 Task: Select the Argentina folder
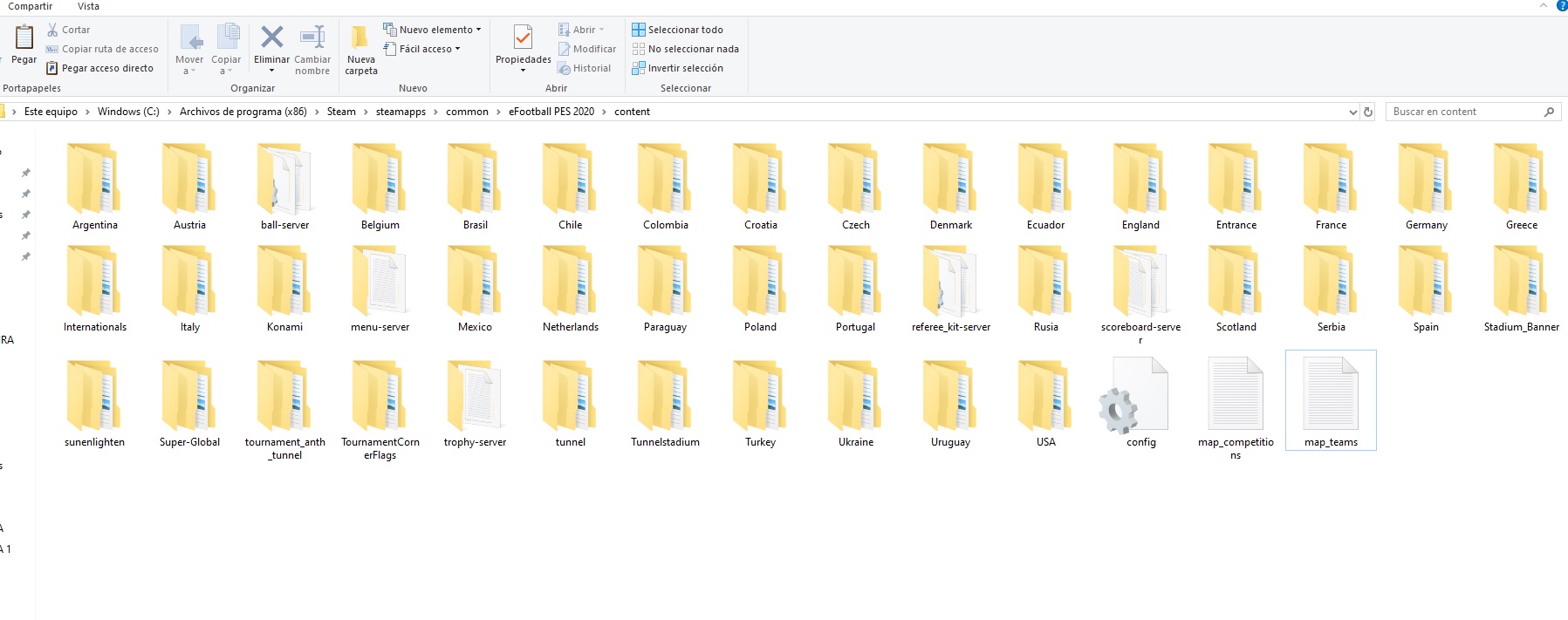(x=94, y=187)
